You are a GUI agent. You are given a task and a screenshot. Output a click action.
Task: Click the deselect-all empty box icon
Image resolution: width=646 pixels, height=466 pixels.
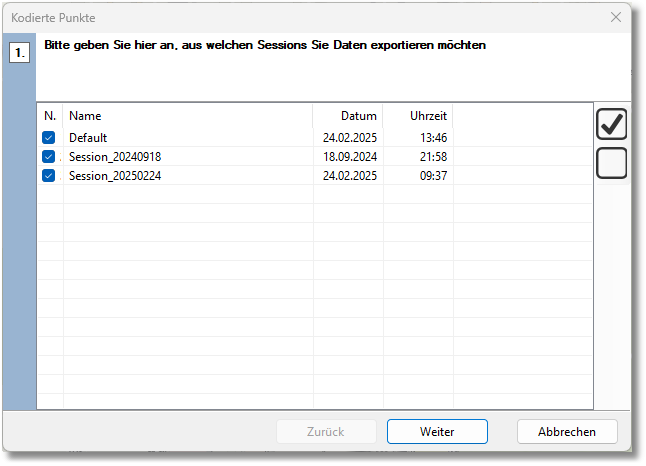click(611, 162)
